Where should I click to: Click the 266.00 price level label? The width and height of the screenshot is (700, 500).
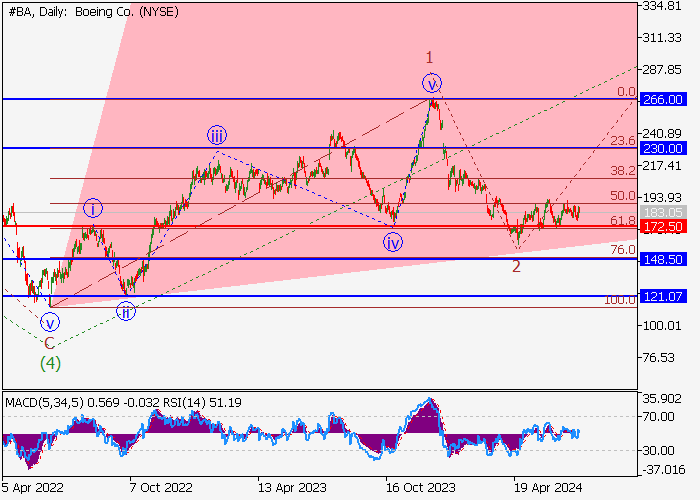point(663,99)
